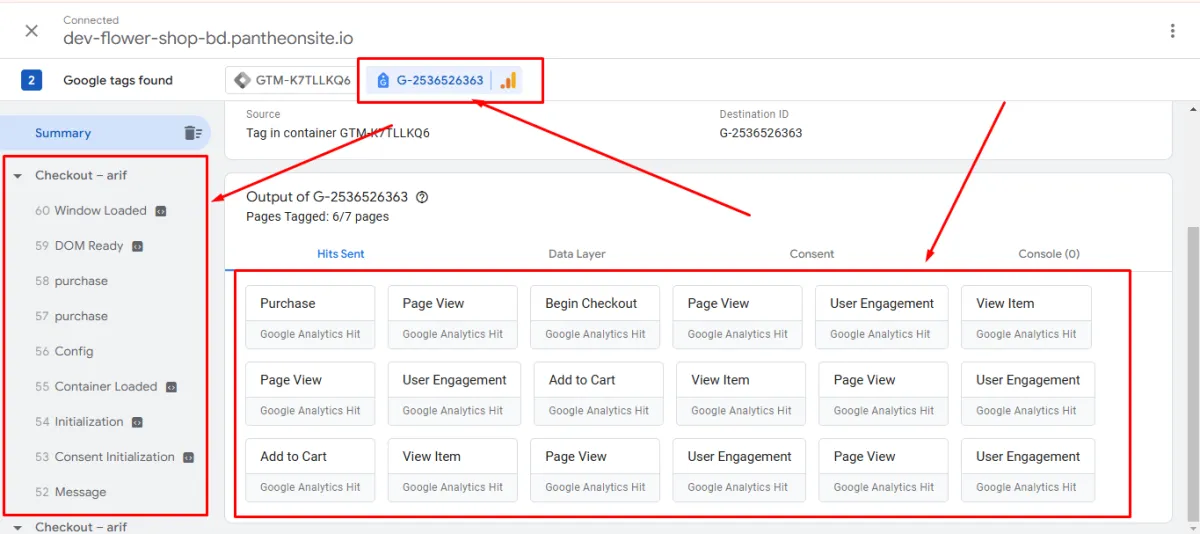1200x534 pixels.
Task: Switch to the Consent tab
Action: 812,254
